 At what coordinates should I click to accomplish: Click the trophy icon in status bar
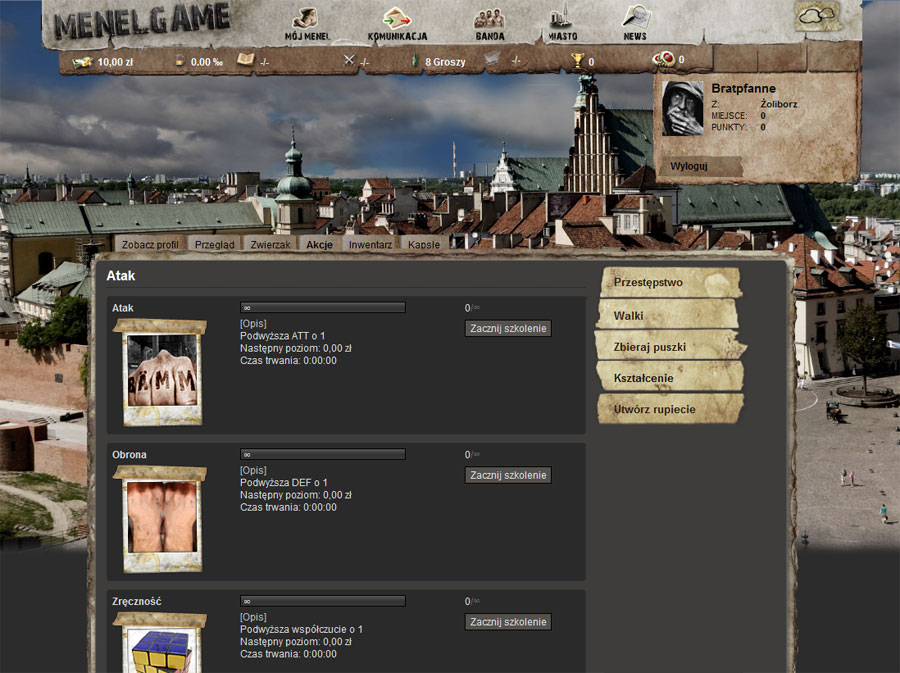(577, 61)
